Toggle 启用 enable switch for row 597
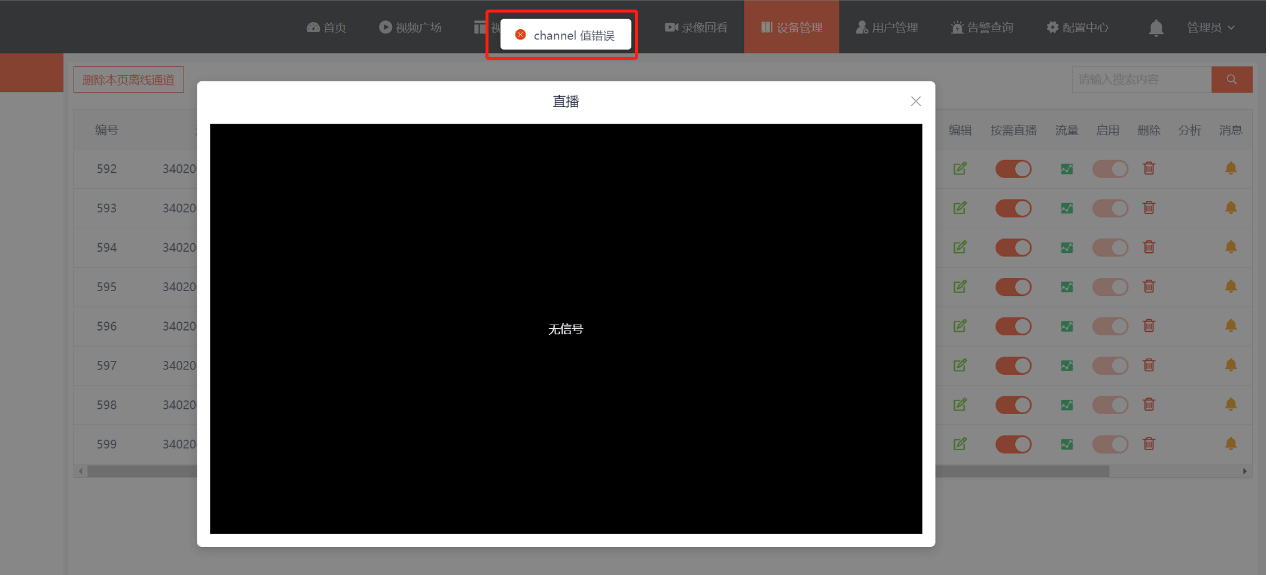The image size is (1270, 575). (x=1110, y=365)
